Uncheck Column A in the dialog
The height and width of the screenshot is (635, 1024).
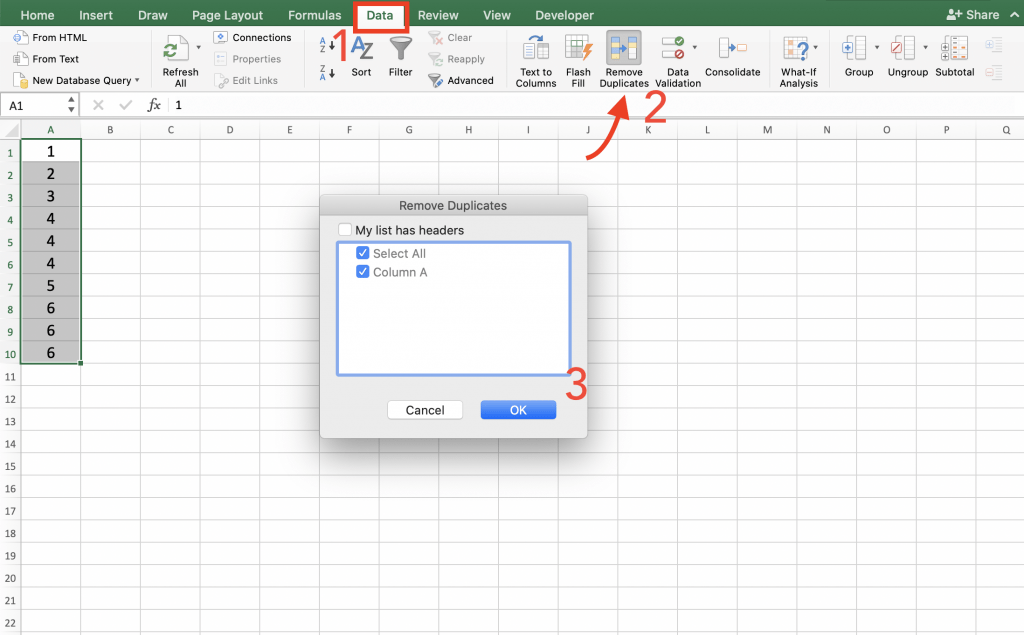tap(363, 271)
